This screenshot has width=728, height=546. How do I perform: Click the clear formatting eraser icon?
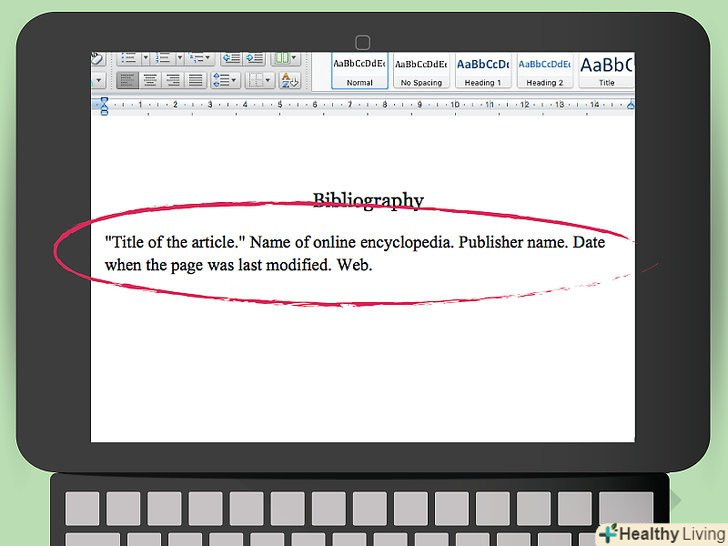[x=98, y=58]
